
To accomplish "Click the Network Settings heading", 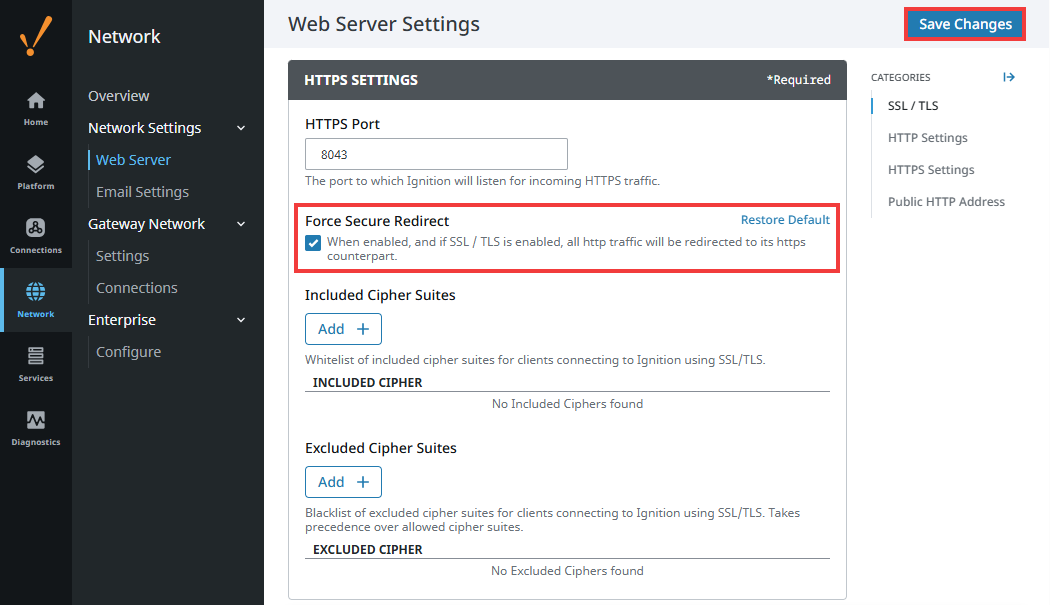I will pyautogui.click(x=145, y=128).
